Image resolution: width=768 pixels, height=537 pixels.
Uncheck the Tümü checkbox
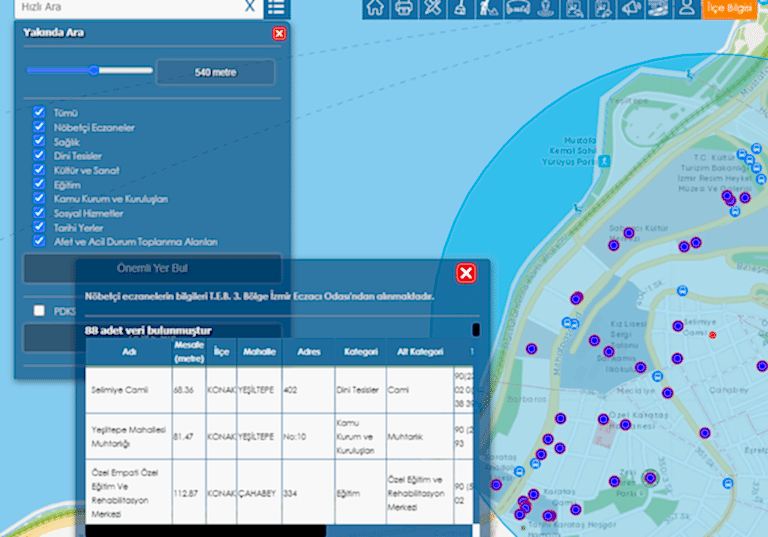pyautogui.click(x=39, y=113)
